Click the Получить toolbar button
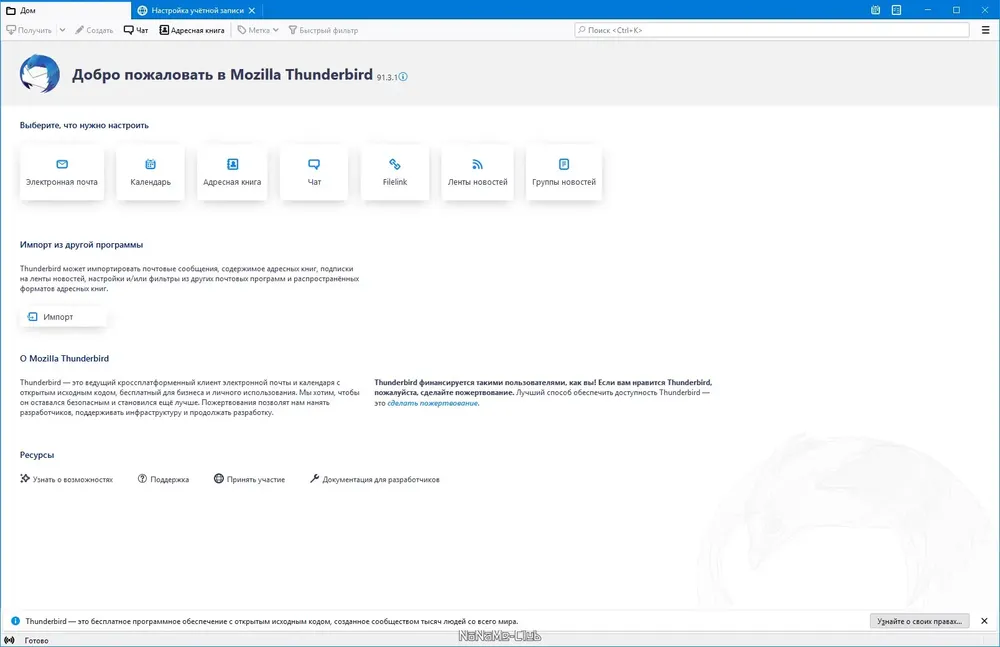 29,30
